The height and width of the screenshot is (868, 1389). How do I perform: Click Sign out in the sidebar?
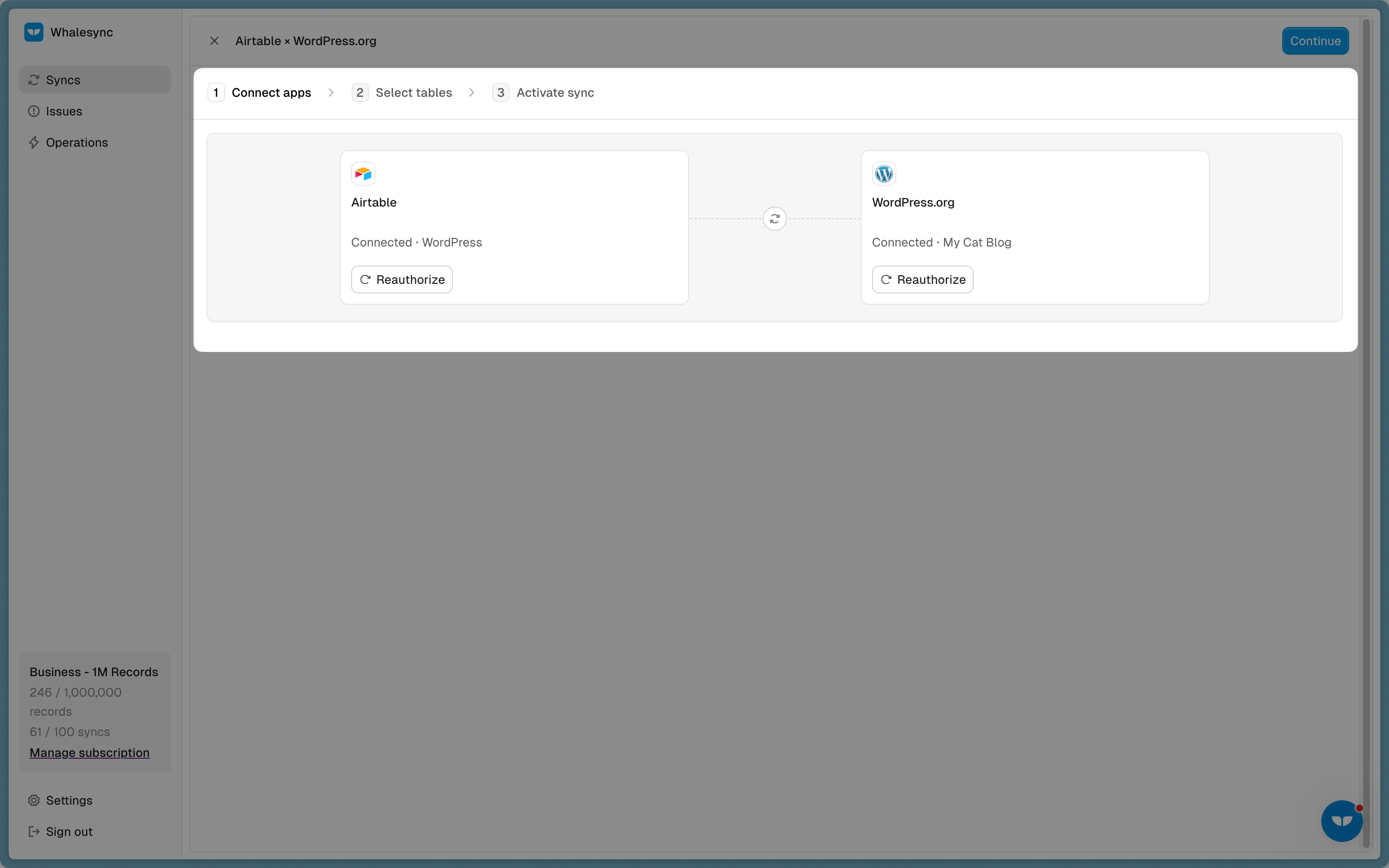pyautogui.click(x=95, y=831)
